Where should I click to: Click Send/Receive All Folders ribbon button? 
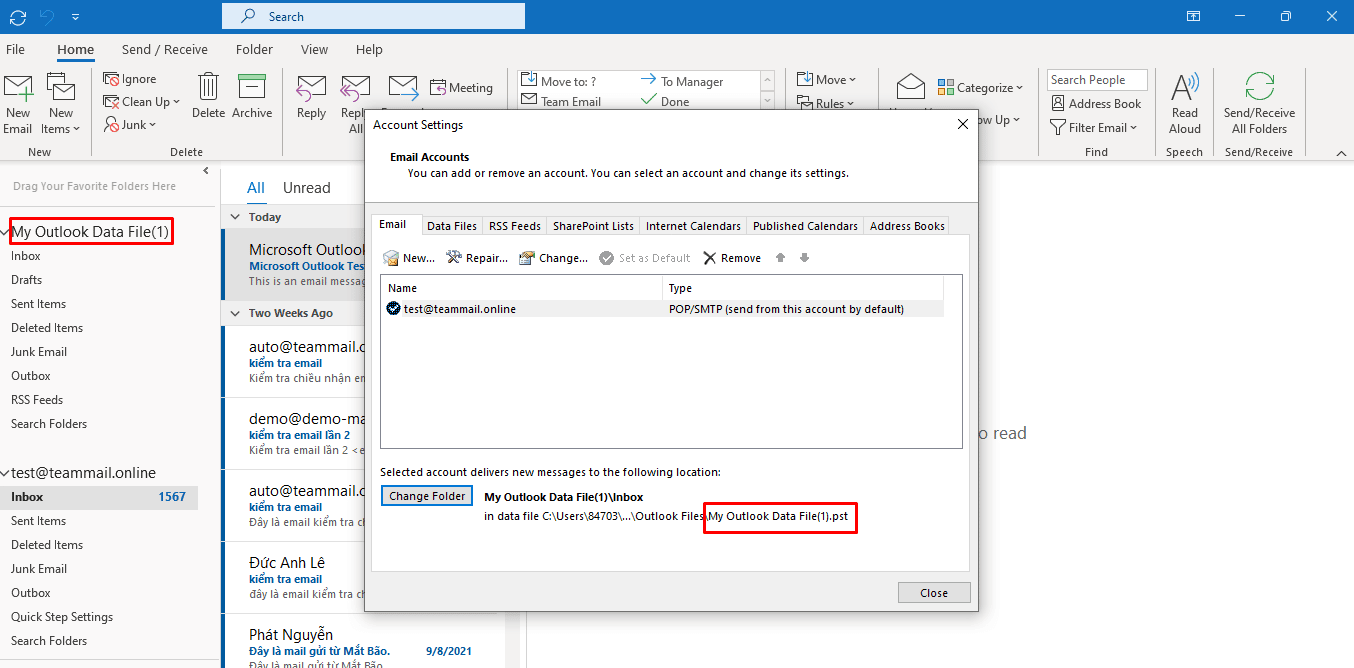pyautogui.click(x=1259, y=104)
